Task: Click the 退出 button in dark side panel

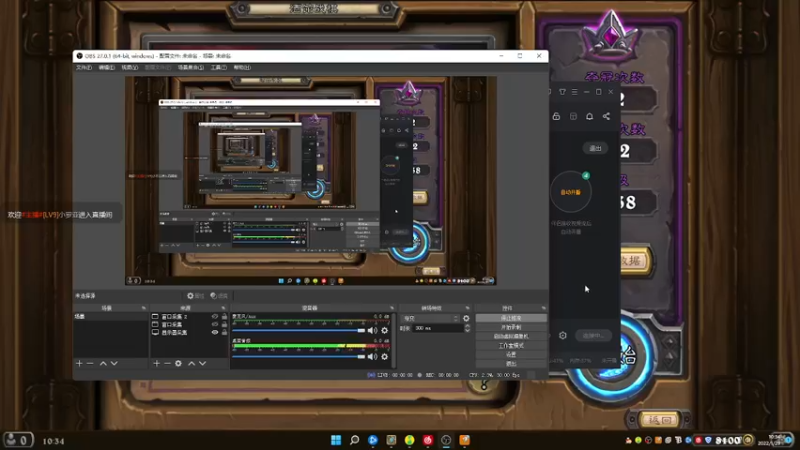Action: 595,148
